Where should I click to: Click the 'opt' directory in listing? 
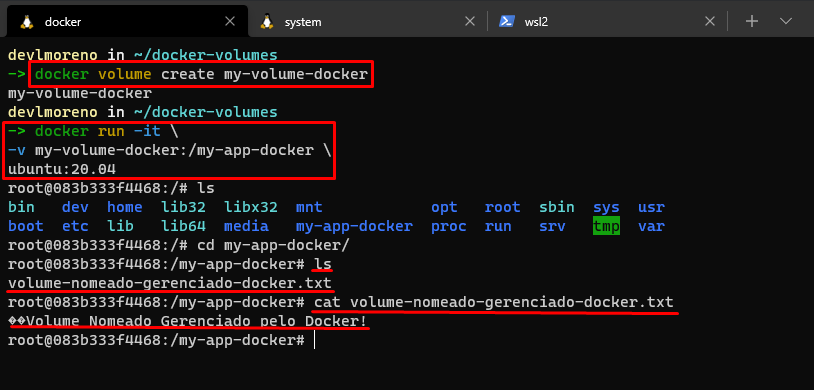pos(444,207)
